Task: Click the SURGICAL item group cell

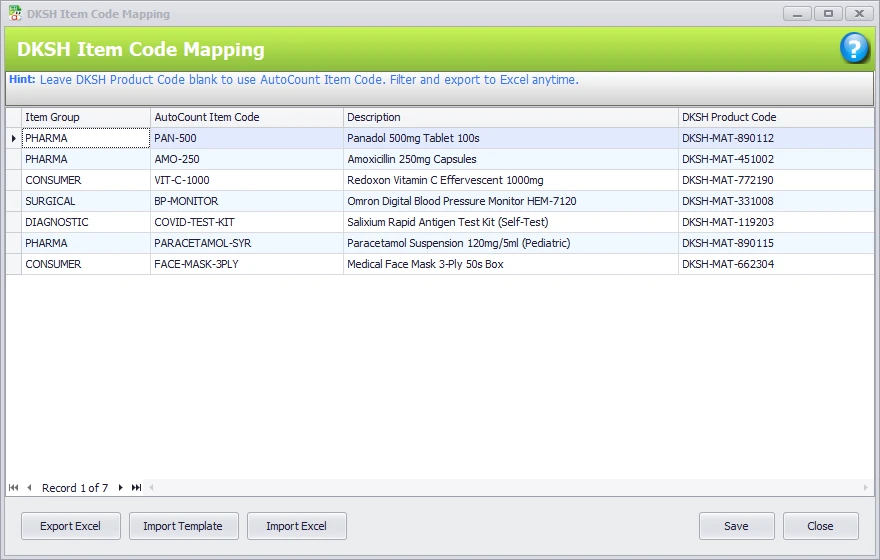Action: coord(86,201)
